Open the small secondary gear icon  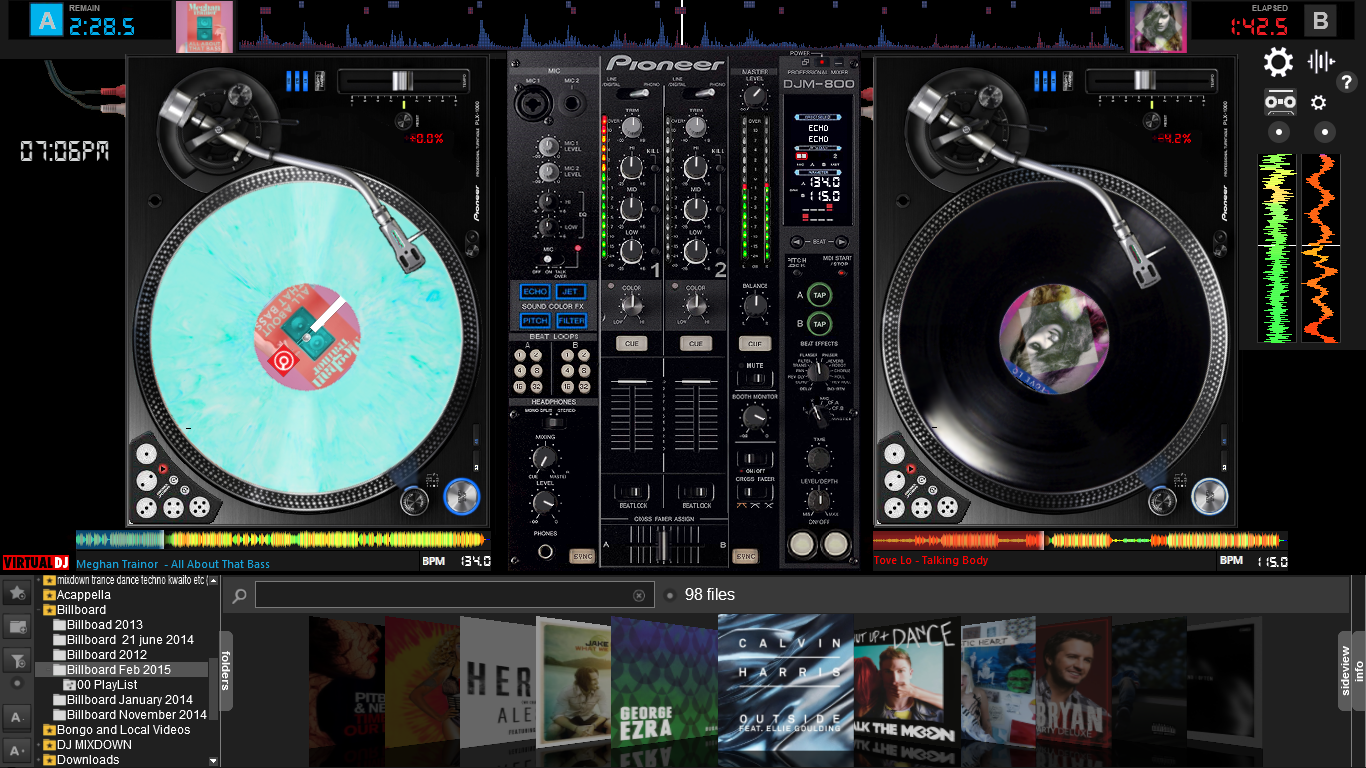(x=1319, y=102)
